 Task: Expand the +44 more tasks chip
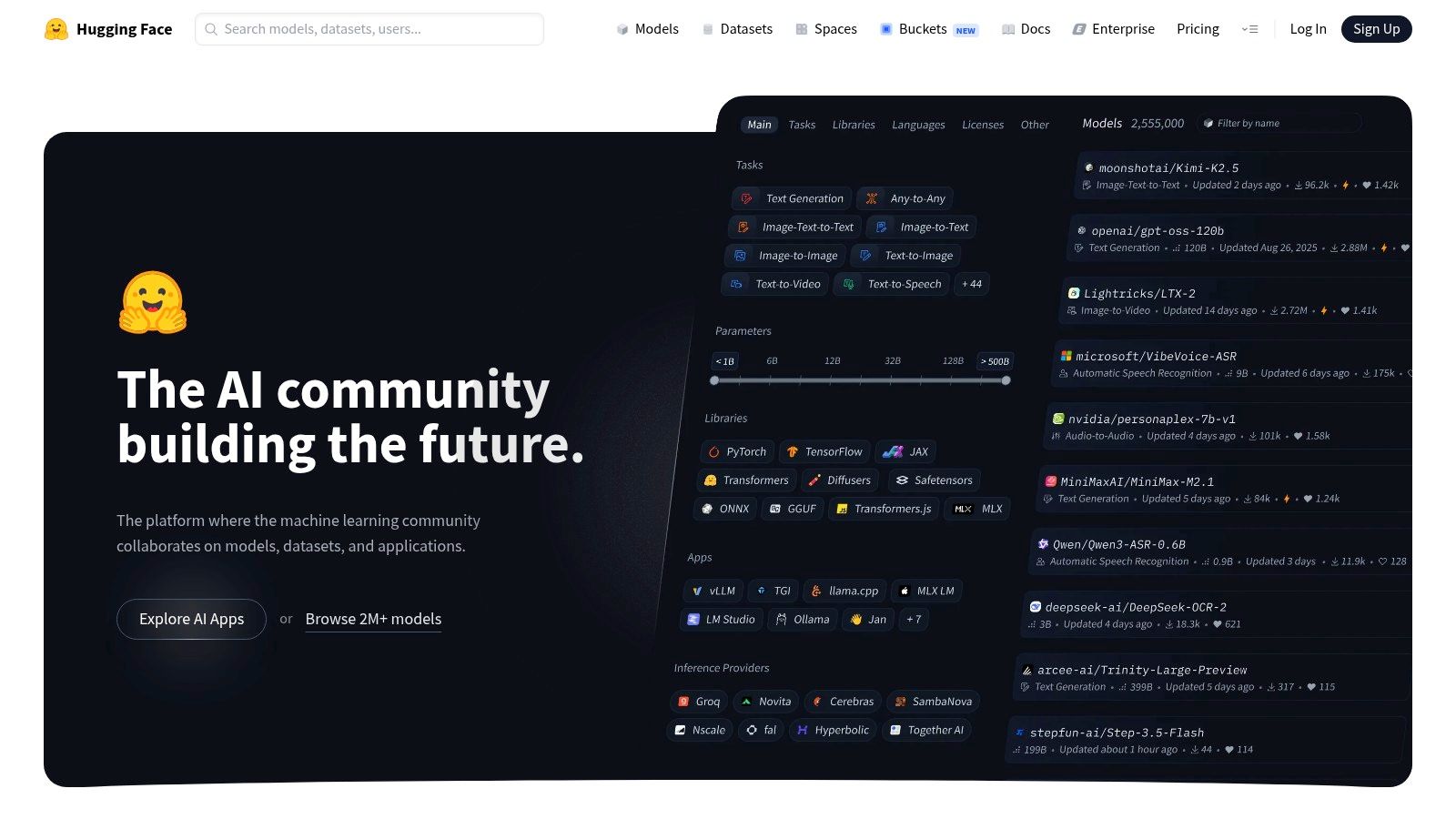[x=972, y=284]
